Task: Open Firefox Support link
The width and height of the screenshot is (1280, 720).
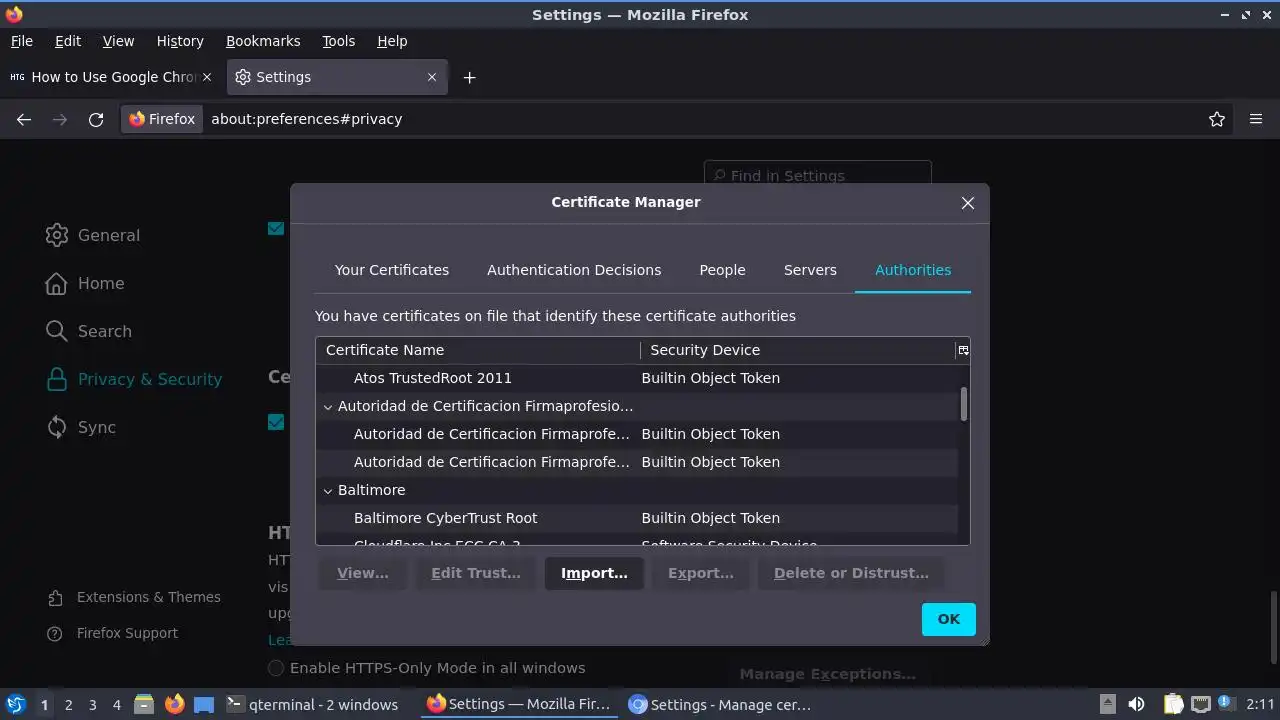Action: click(113, 633)
